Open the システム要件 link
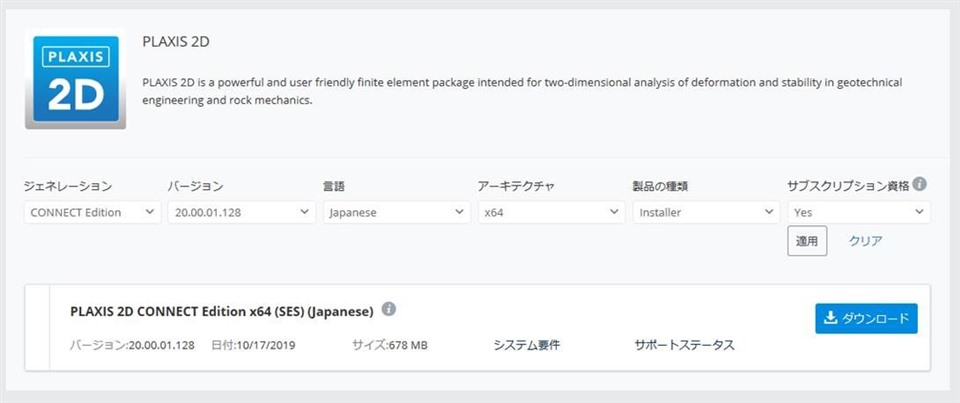 [x=526, y=345]
